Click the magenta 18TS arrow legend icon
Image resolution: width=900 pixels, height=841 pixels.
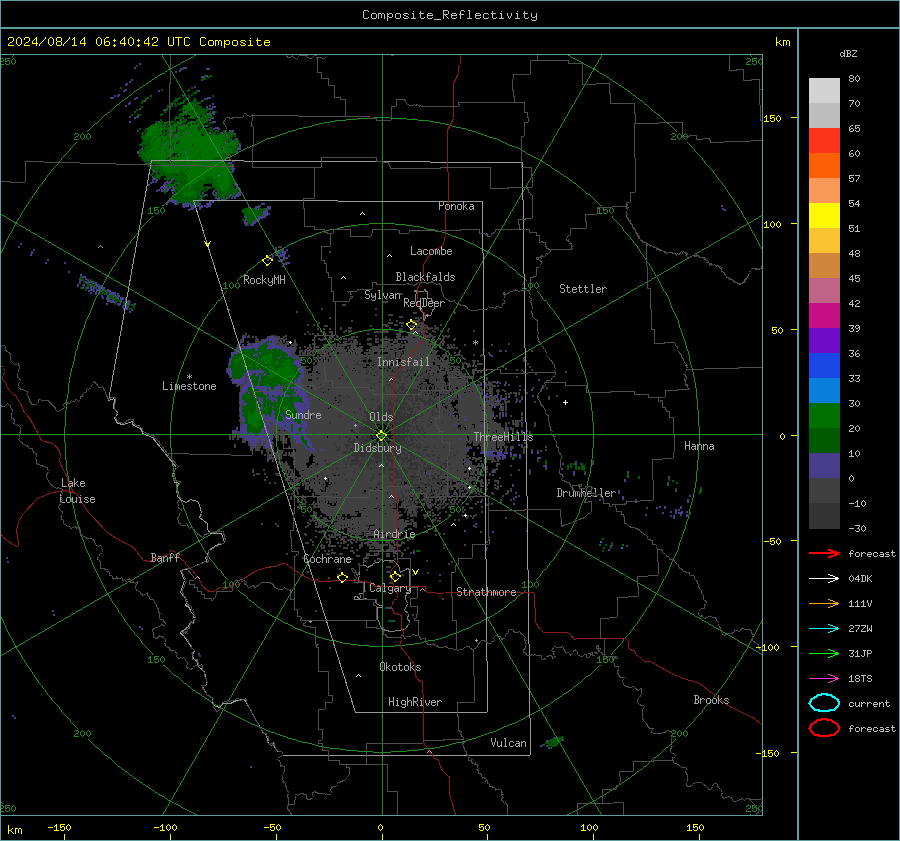[x=824, y=679]
